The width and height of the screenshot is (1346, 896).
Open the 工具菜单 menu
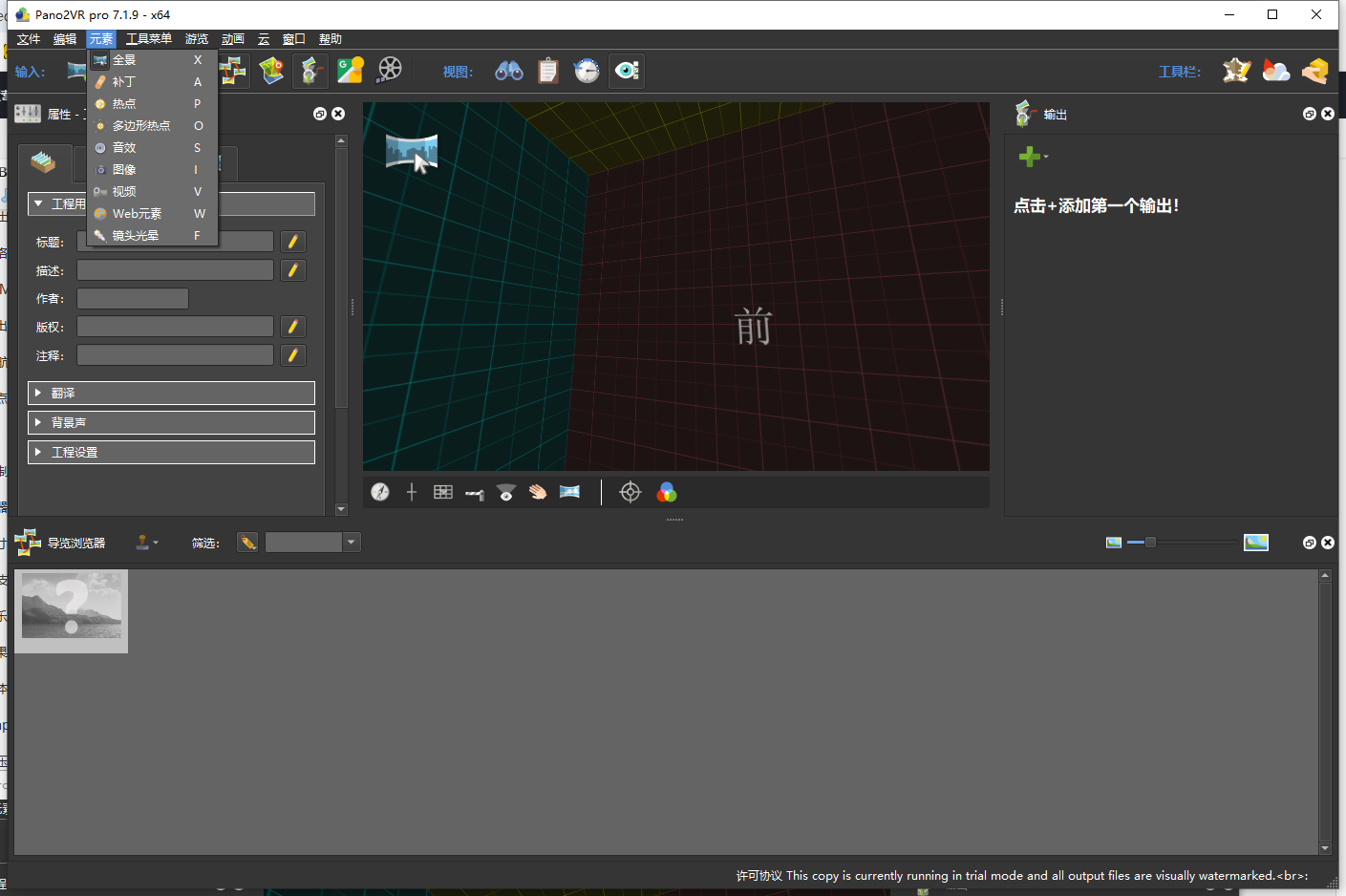pyautogui.click(x=149, y=39)
